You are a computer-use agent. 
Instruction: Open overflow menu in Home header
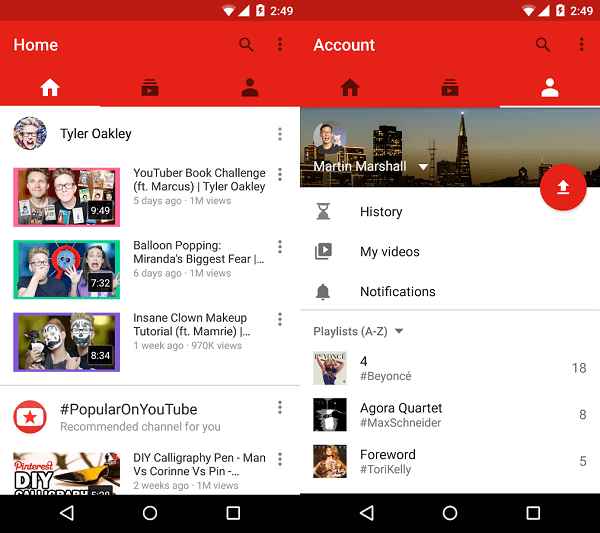pyautogui.click(x=280, y=45)
